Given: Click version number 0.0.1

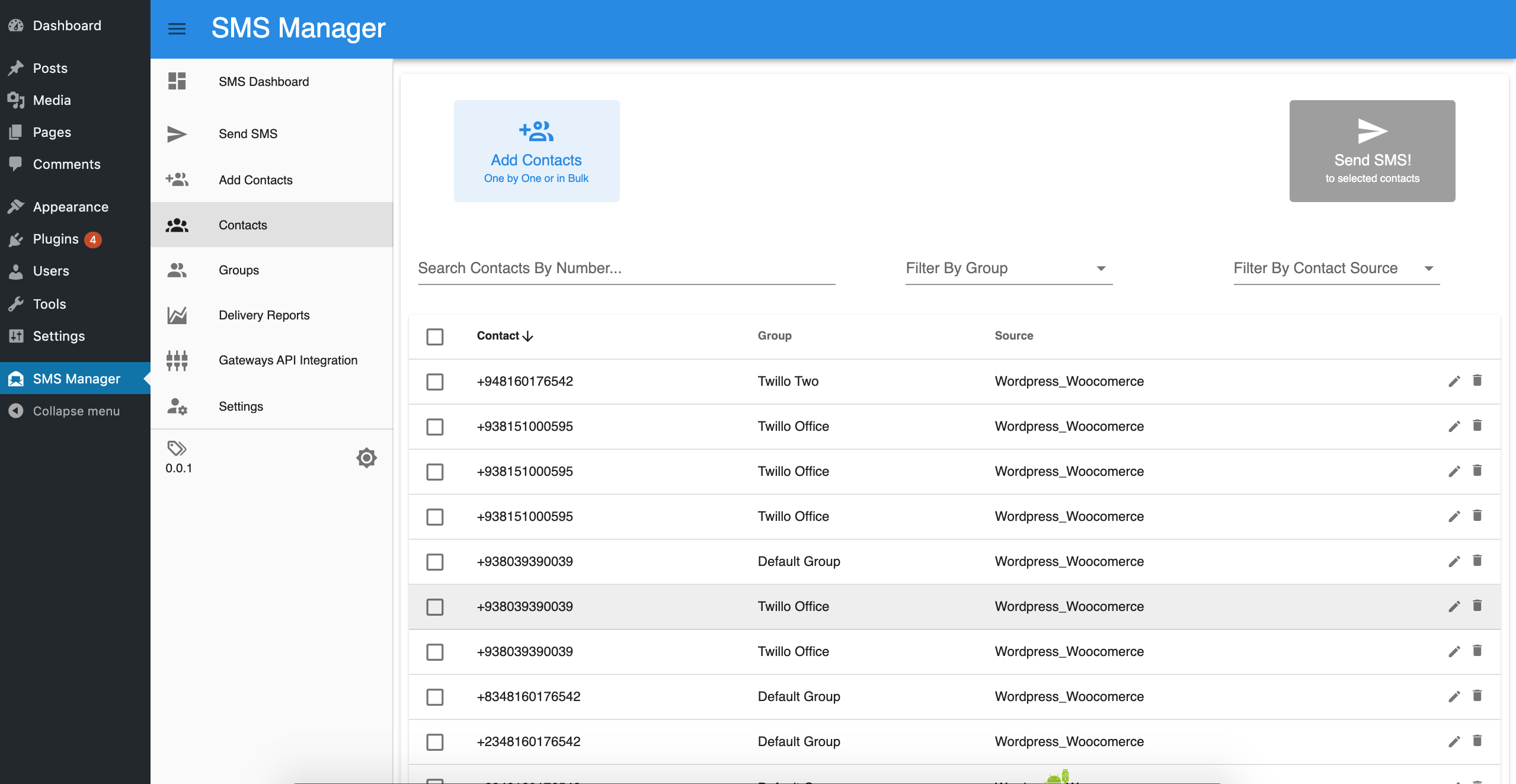Looking at the screenshot, I should click(x=178, y=468).
